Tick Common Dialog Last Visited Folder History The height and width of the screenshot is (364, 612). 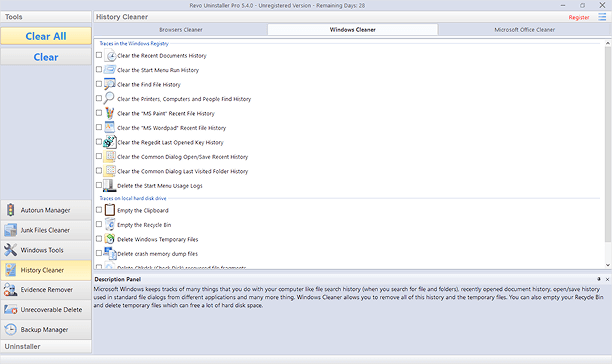point(99,170)
